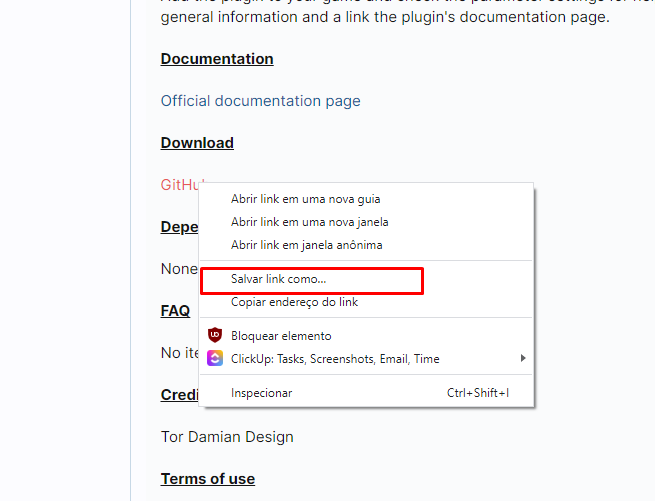Viewport: 655px width, 501px height.
Task: Click the uBlock Origin shield icon
Action: coord(215,335)
